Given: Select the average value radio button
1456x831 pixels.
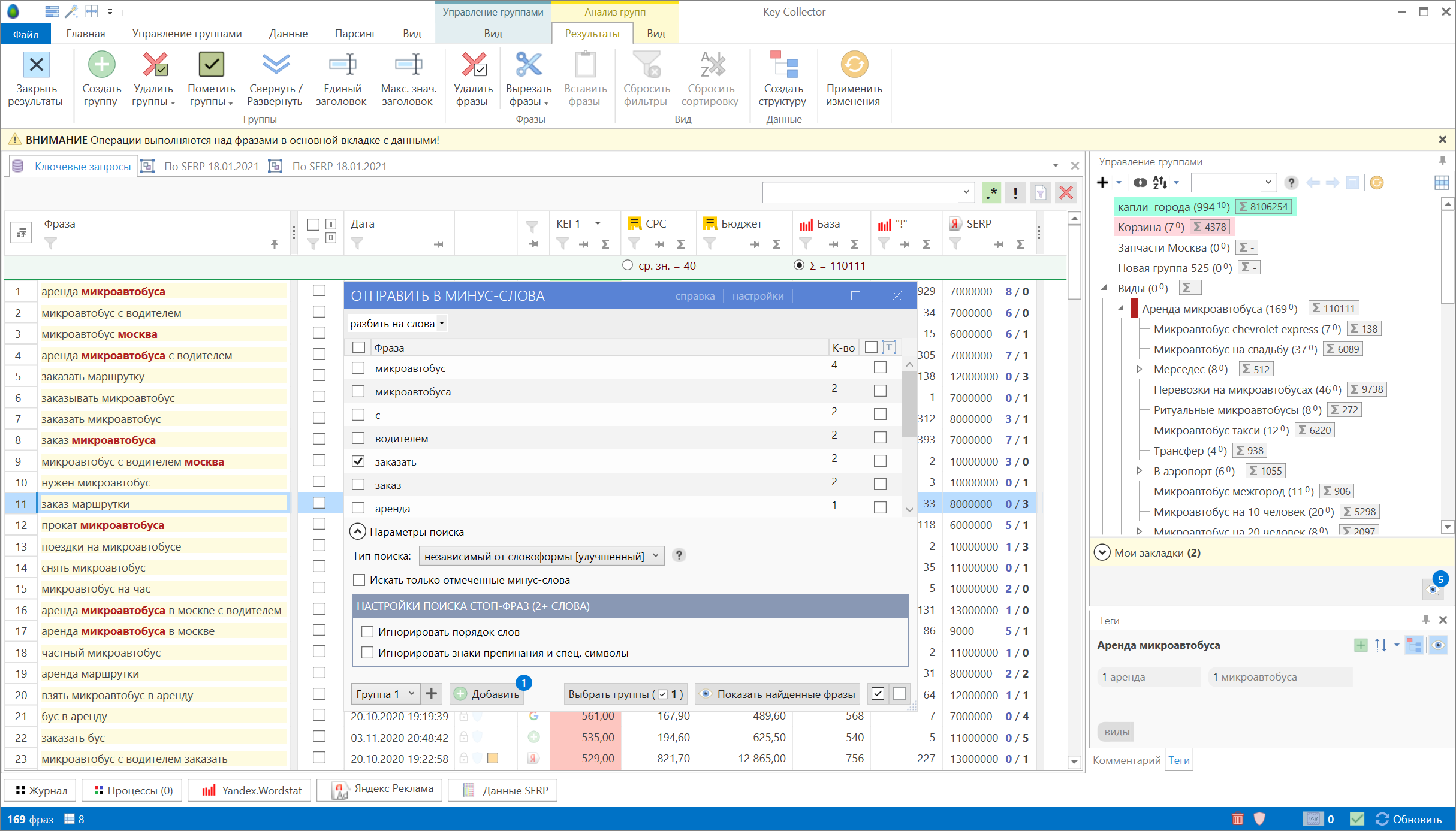Looking at the screenshot, I should pos(627,265).
